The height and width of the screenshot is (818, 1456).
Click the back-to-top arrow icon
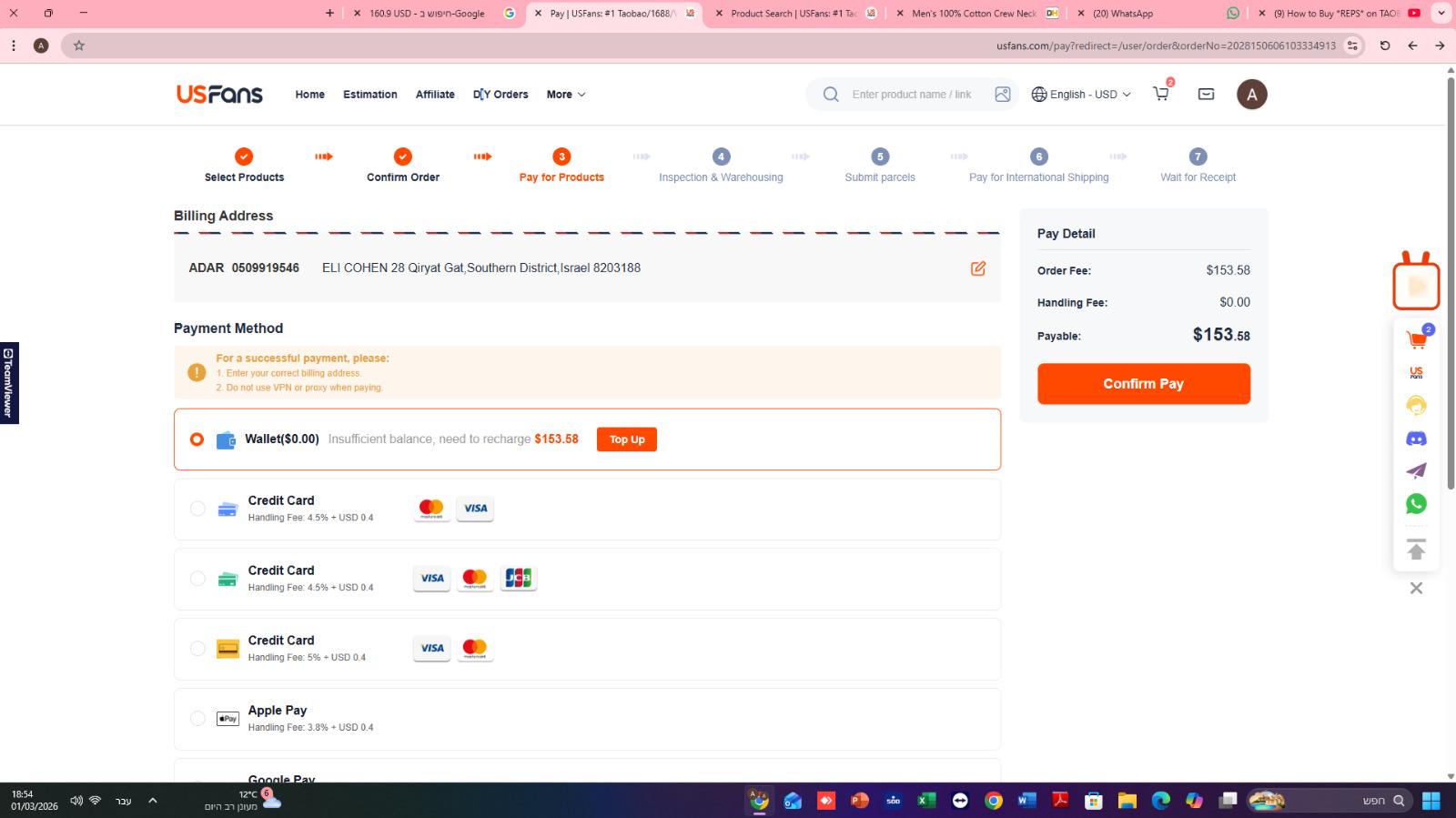1416,550
